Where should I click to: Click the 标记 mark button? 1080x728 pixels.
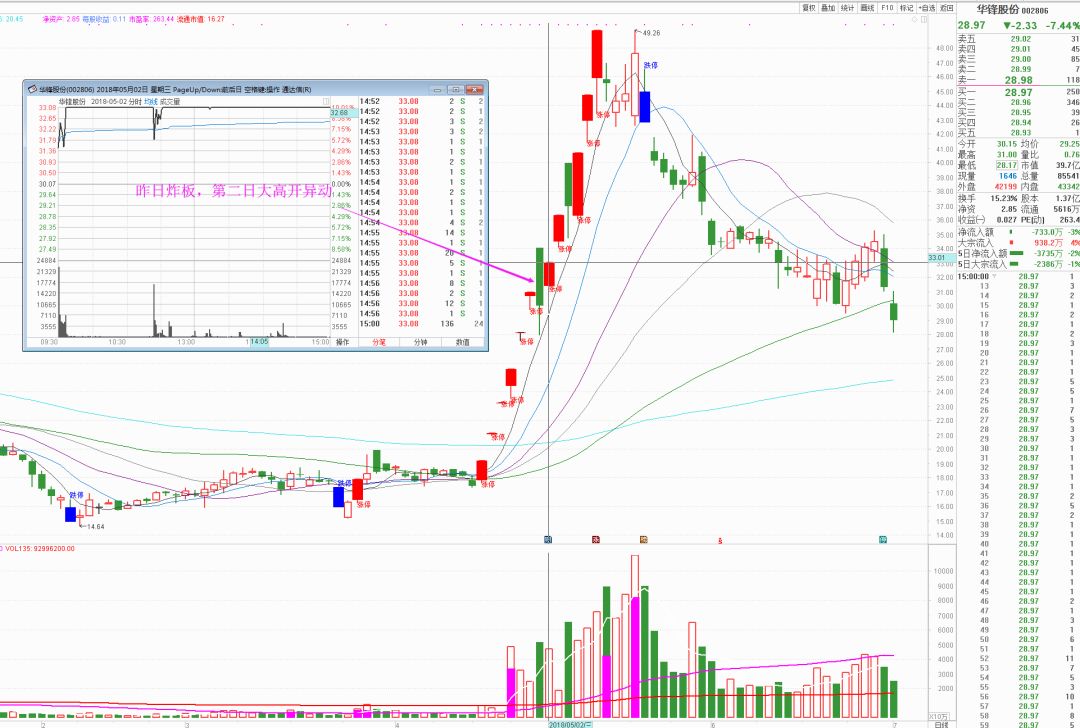coord(907,8)
